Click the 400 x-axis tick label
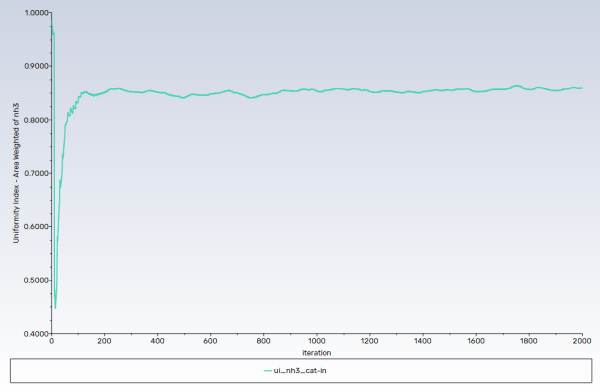The height and width of the screenshot is (392, 600). point(157,341)
